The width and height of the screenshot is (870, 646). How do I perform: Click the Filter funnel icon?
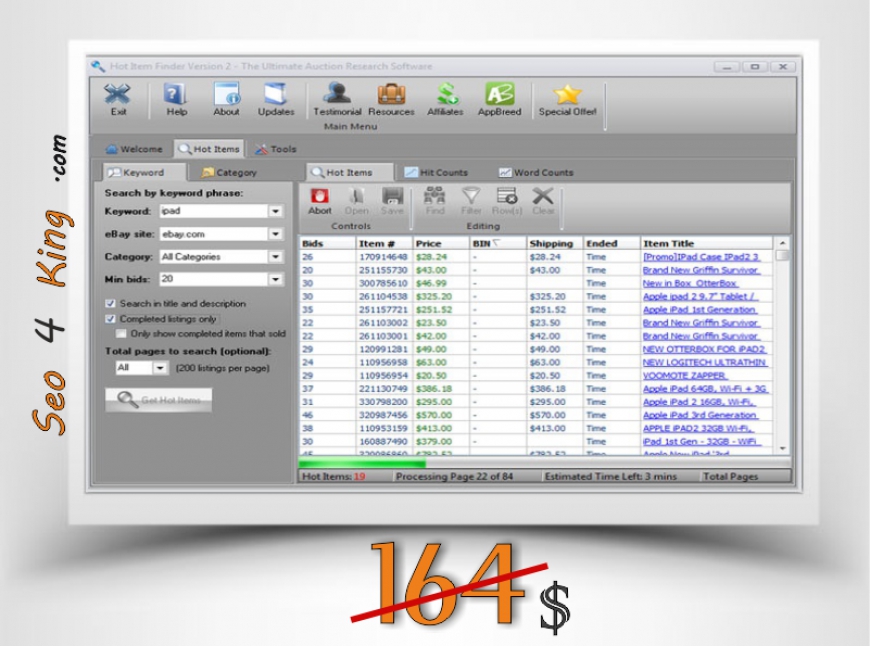(x=471, y=196)
